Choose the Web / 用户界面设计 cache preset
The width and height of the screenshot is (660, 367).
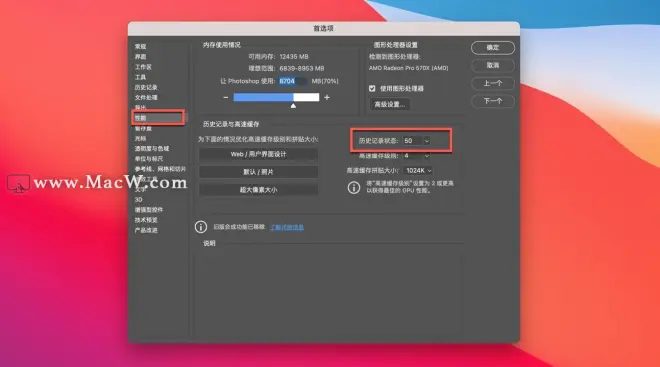pyautogui.click(x=258, y=154)
